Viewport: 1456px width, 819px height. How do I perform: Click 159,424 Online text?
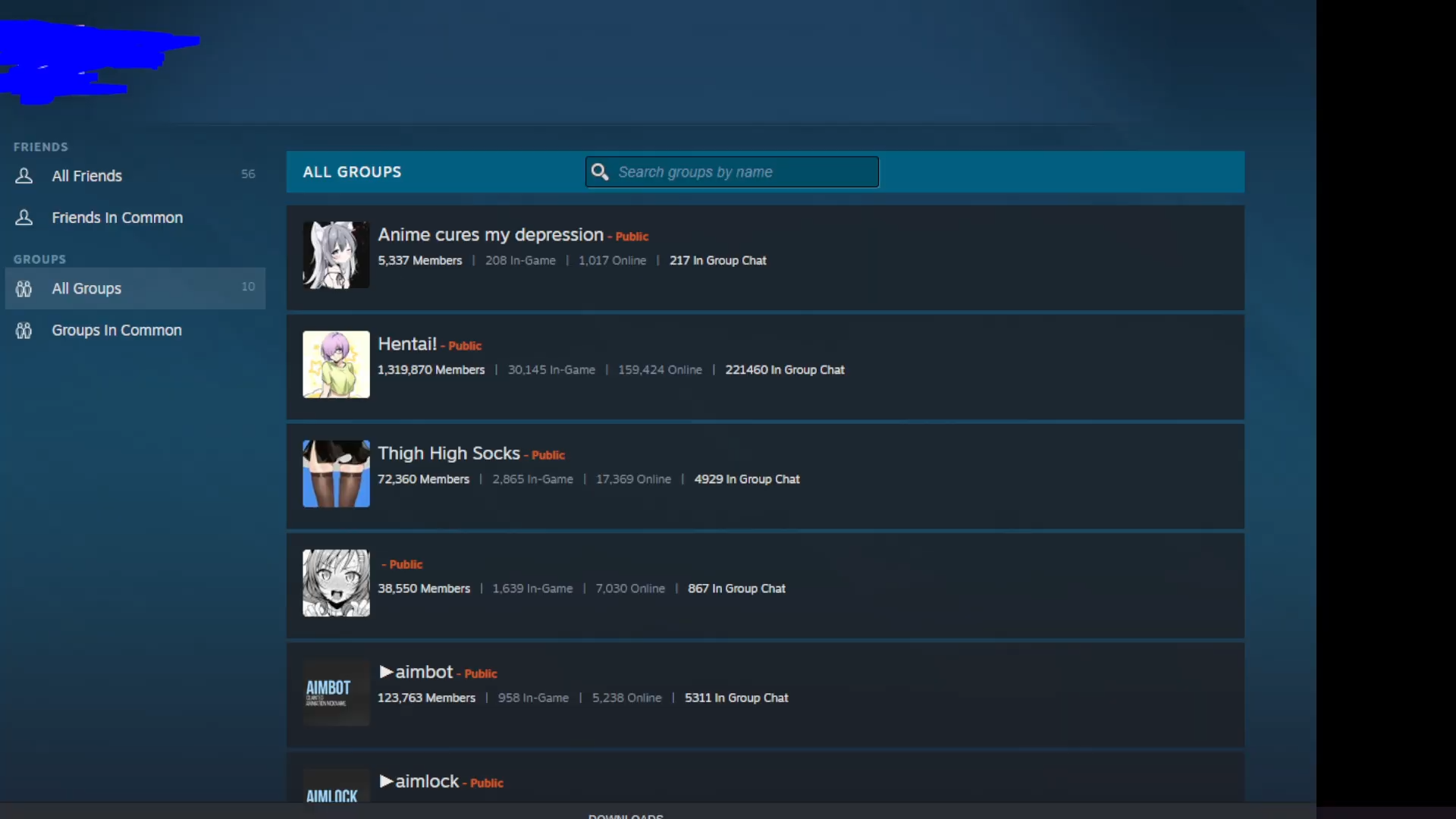660,369
